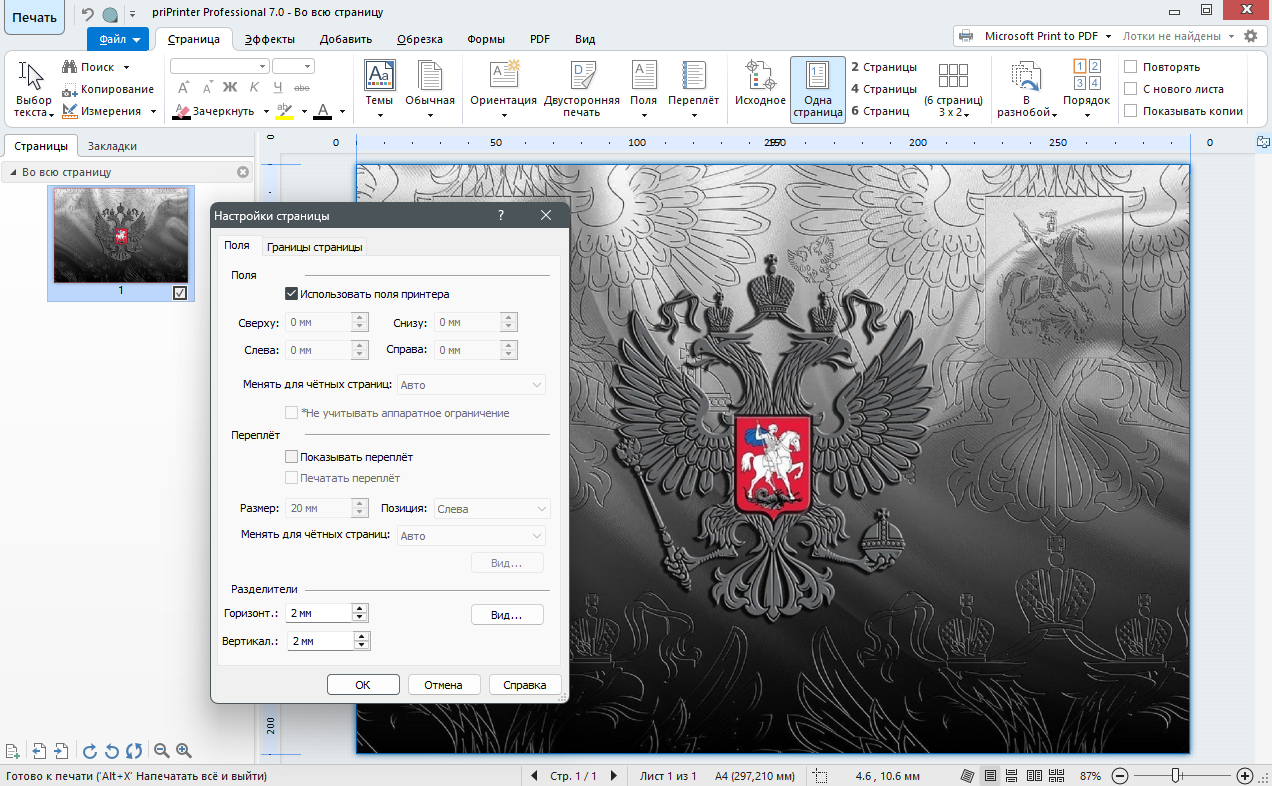The width and height of the screenshot is (1272, 786).
Task: Click the Двусторонняя печать duplex icon
Action: pyautogui.click(x=582, y=76)
